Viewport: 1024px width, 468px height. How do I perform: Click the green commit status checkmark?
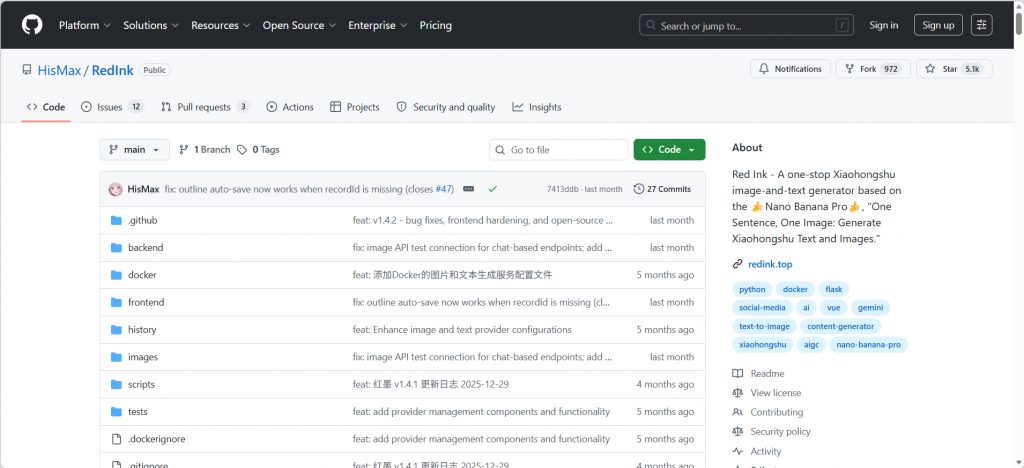pyautogui.click(x=492, y=189)
